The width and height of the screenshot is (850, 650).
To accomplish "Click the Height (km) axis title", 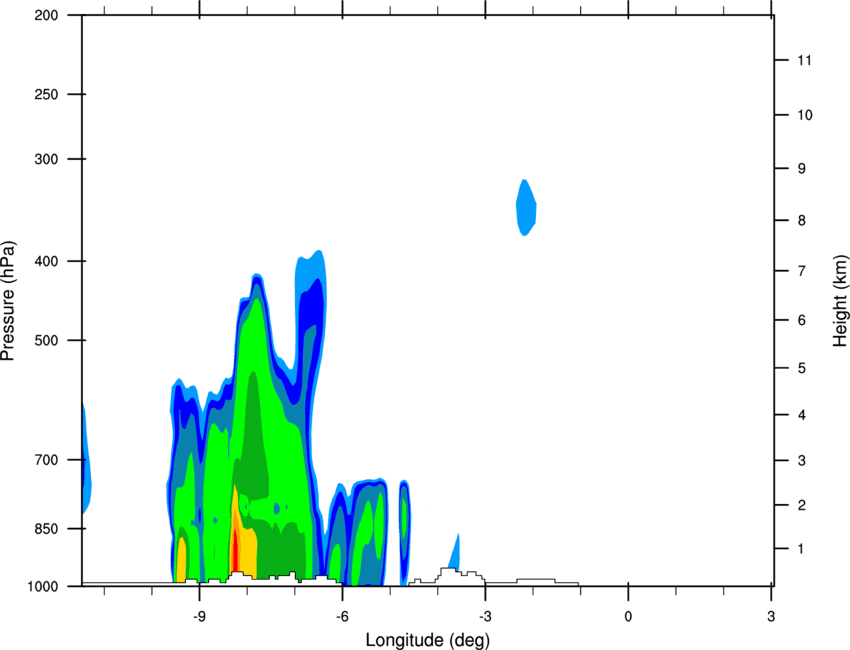I will pos(840,301).
